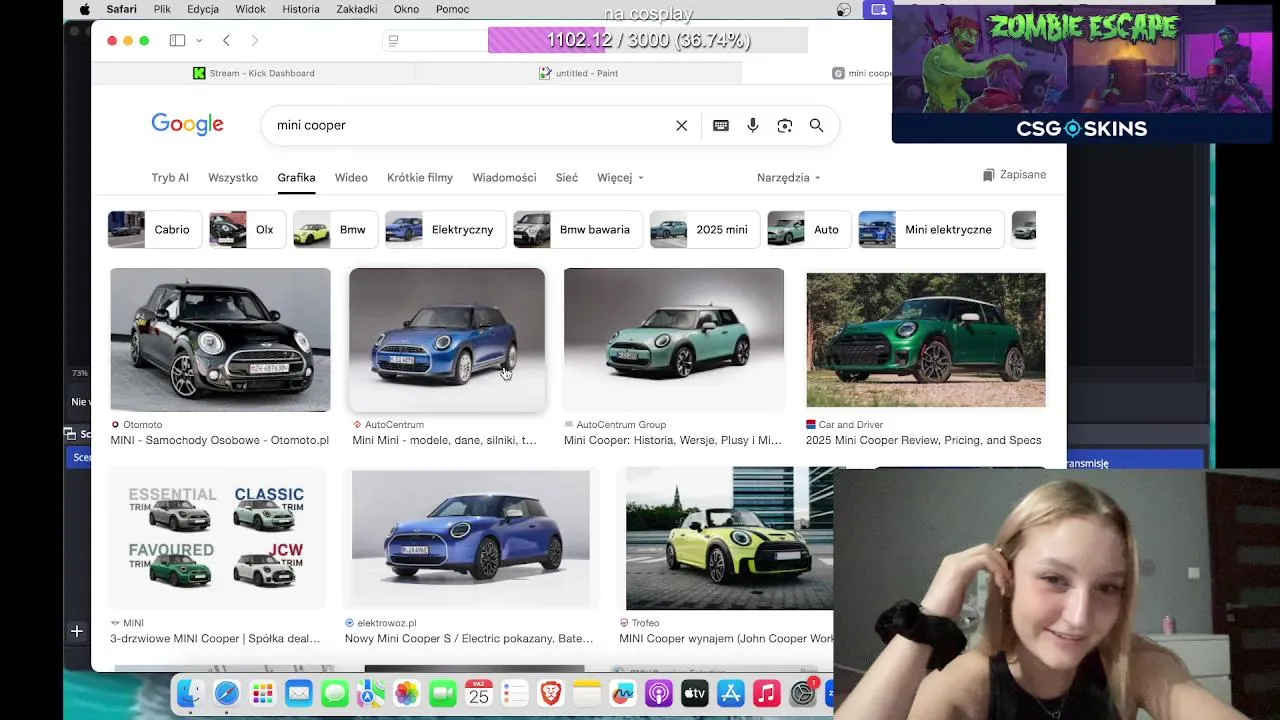This screenshot has width=1280, height=720.
Task: Open the Apple menu
Action: [x=84, y=9]
